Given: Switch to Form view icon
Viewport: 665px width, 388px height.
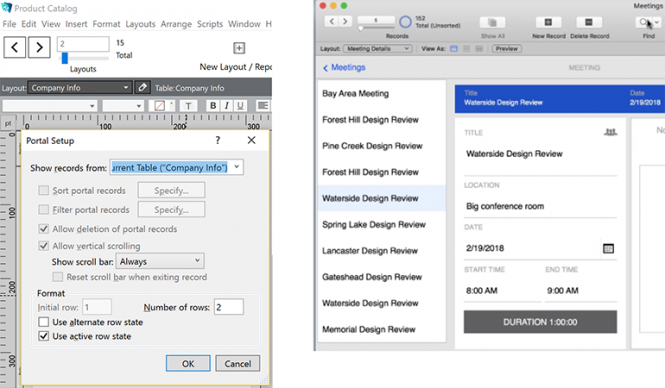Looking at the screenshot, I should coord(454,49).
